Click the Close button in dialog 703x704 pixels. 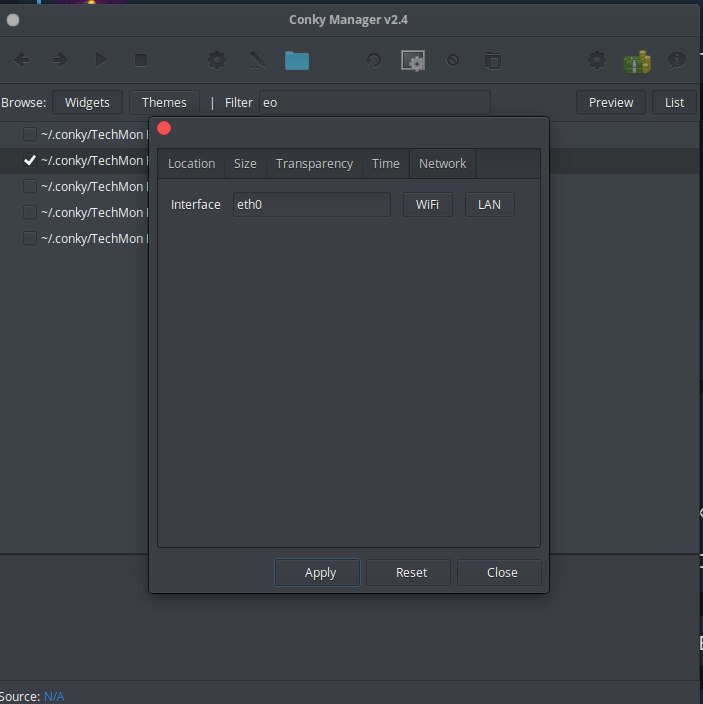click(x=499, y=572)
